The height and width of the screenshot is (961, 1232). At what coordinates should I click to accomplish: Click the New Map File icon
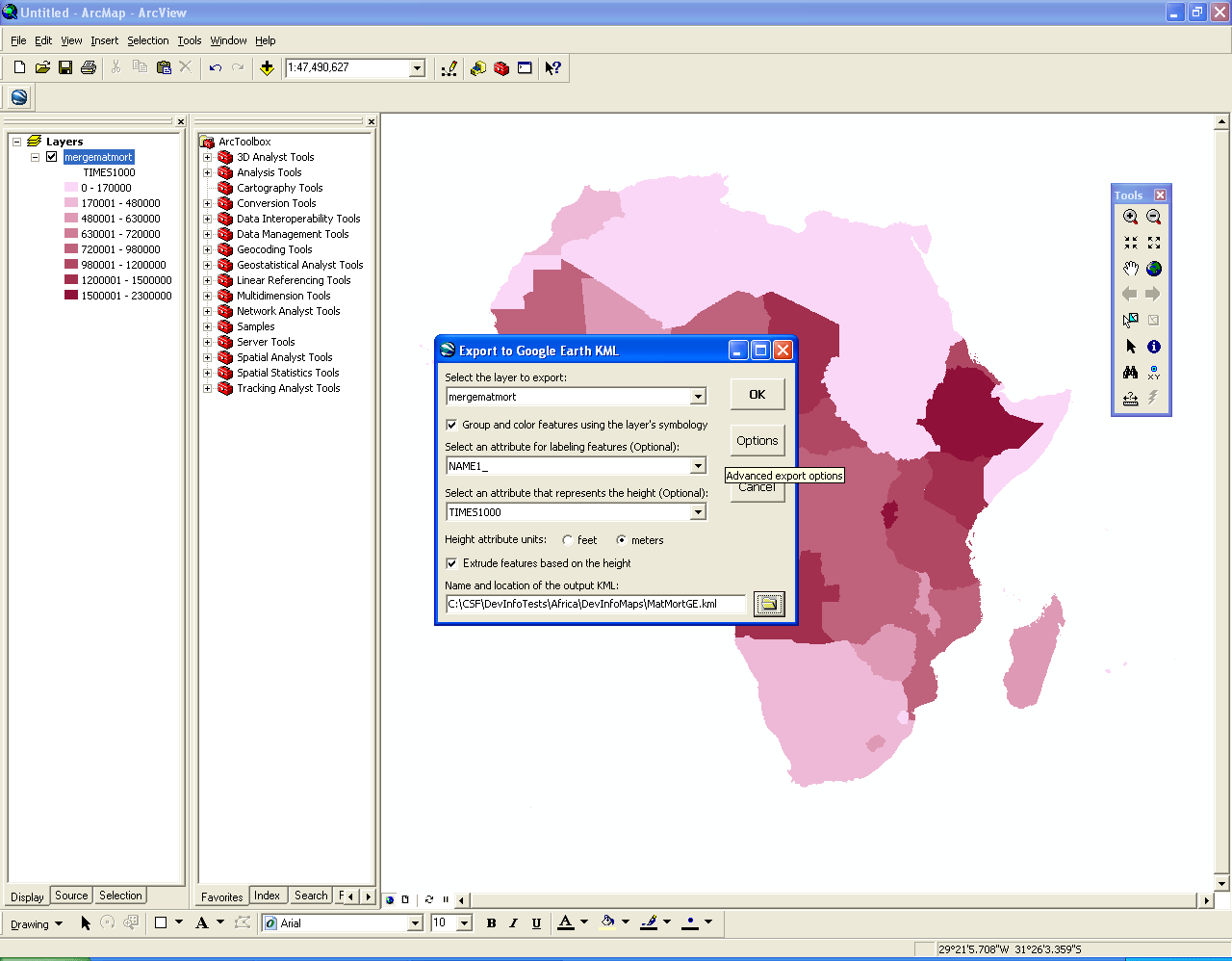(x=19, y=67)
